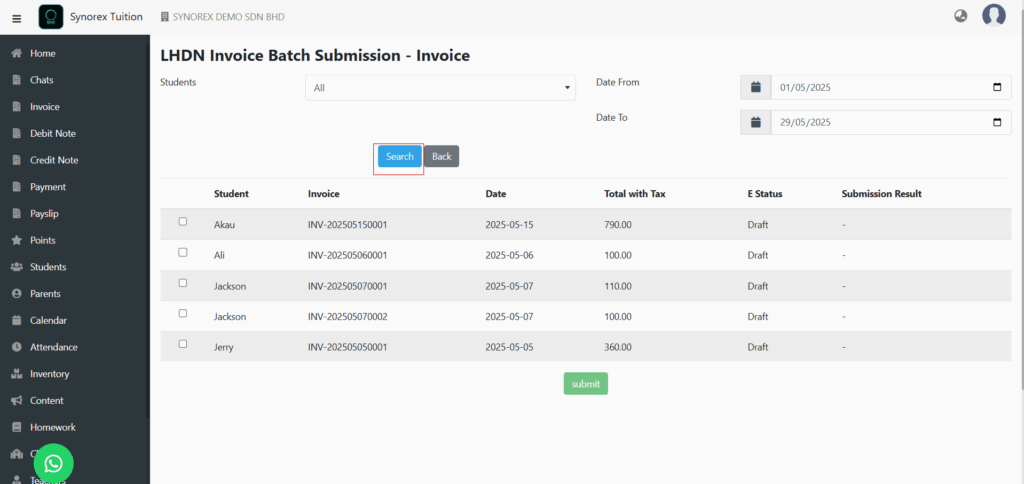Viewport: 1024px width, 484px height.
Task: Click the Chats document icon
Action: pos(17,80)
